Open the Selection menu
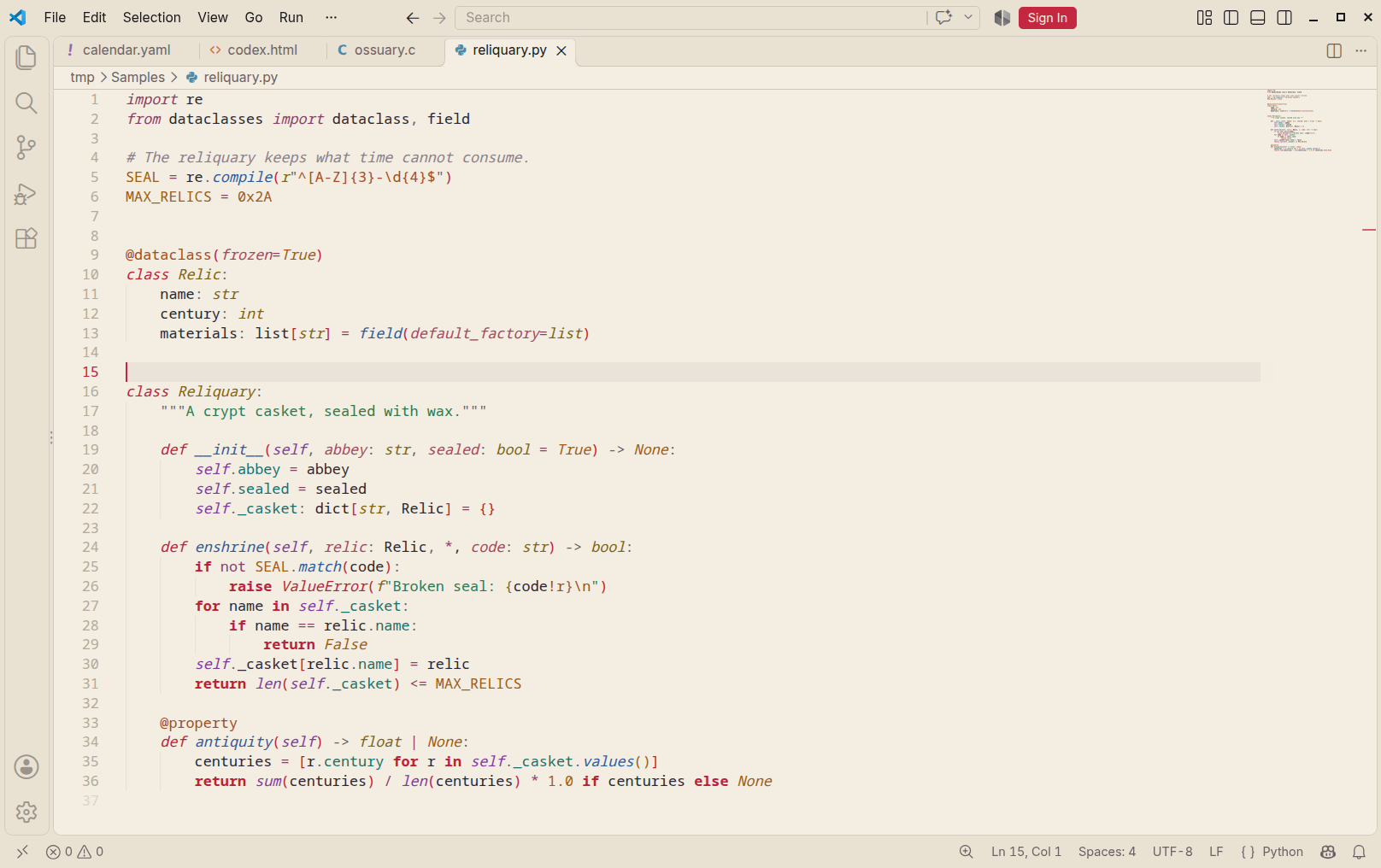This screenshot has width=1381, height=868. (x=151, y=18)
